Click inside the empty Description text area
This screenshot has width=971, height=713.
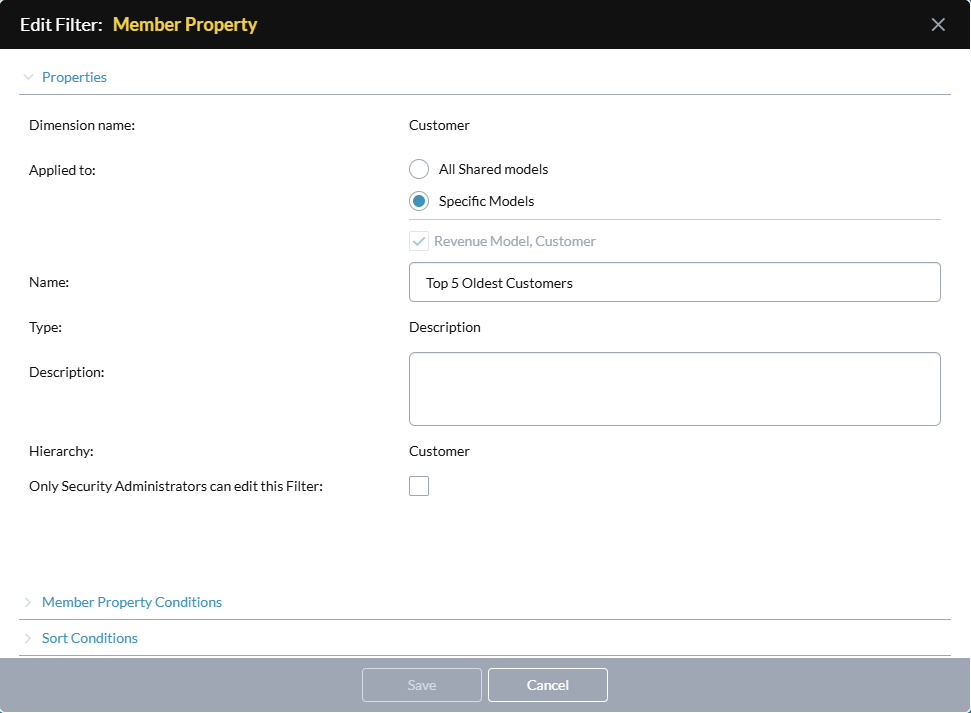[675, 389]
